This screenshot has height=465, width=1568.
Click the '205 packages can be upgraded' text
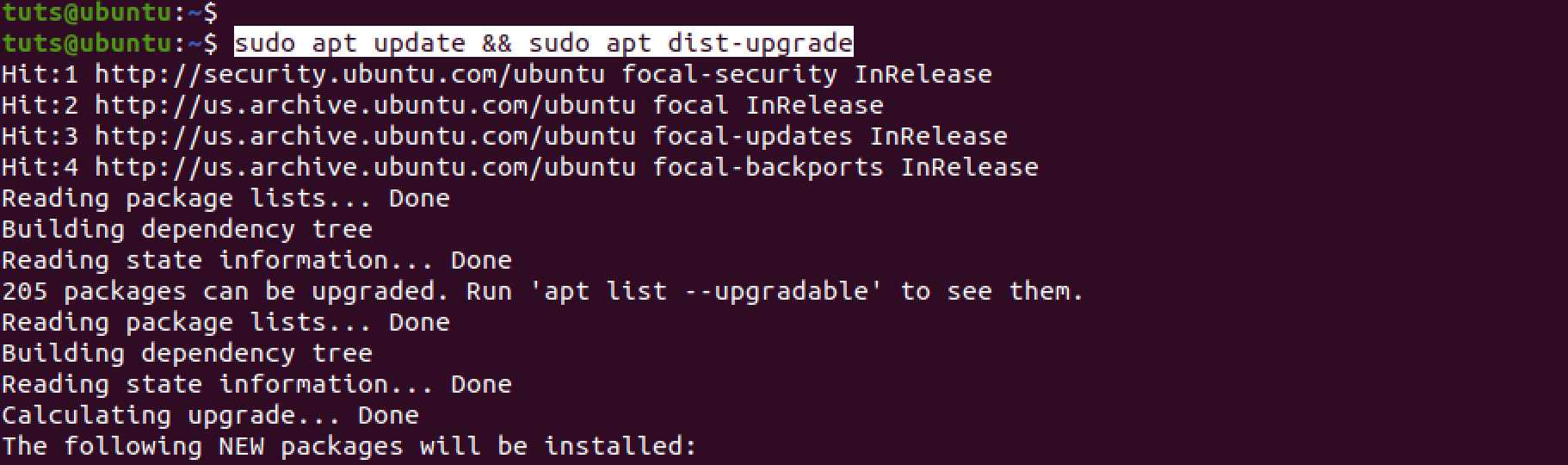(x=225, y=291)
